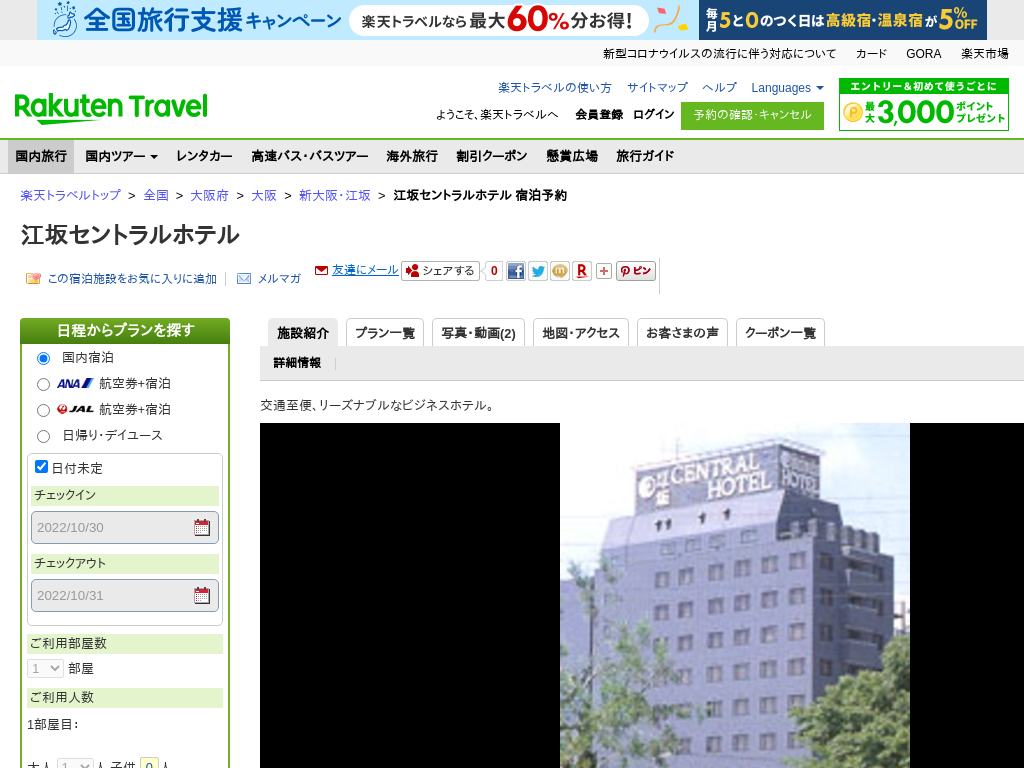This screenshot has width=1024, height=768.
Task: Open 海外旅行 in the navigation bar
Action: (x=412, y=156)
